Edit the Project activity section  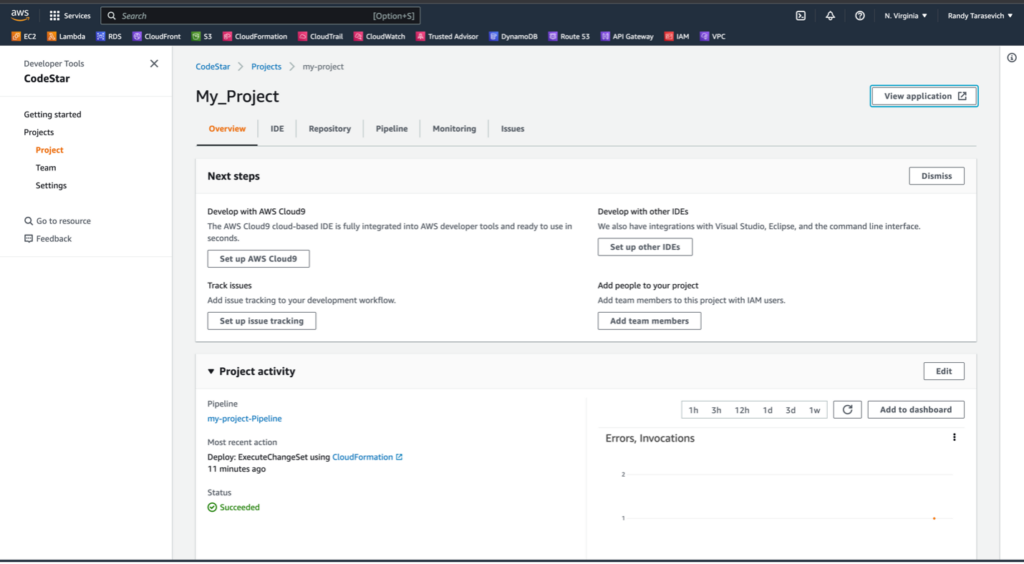point(944,371)
